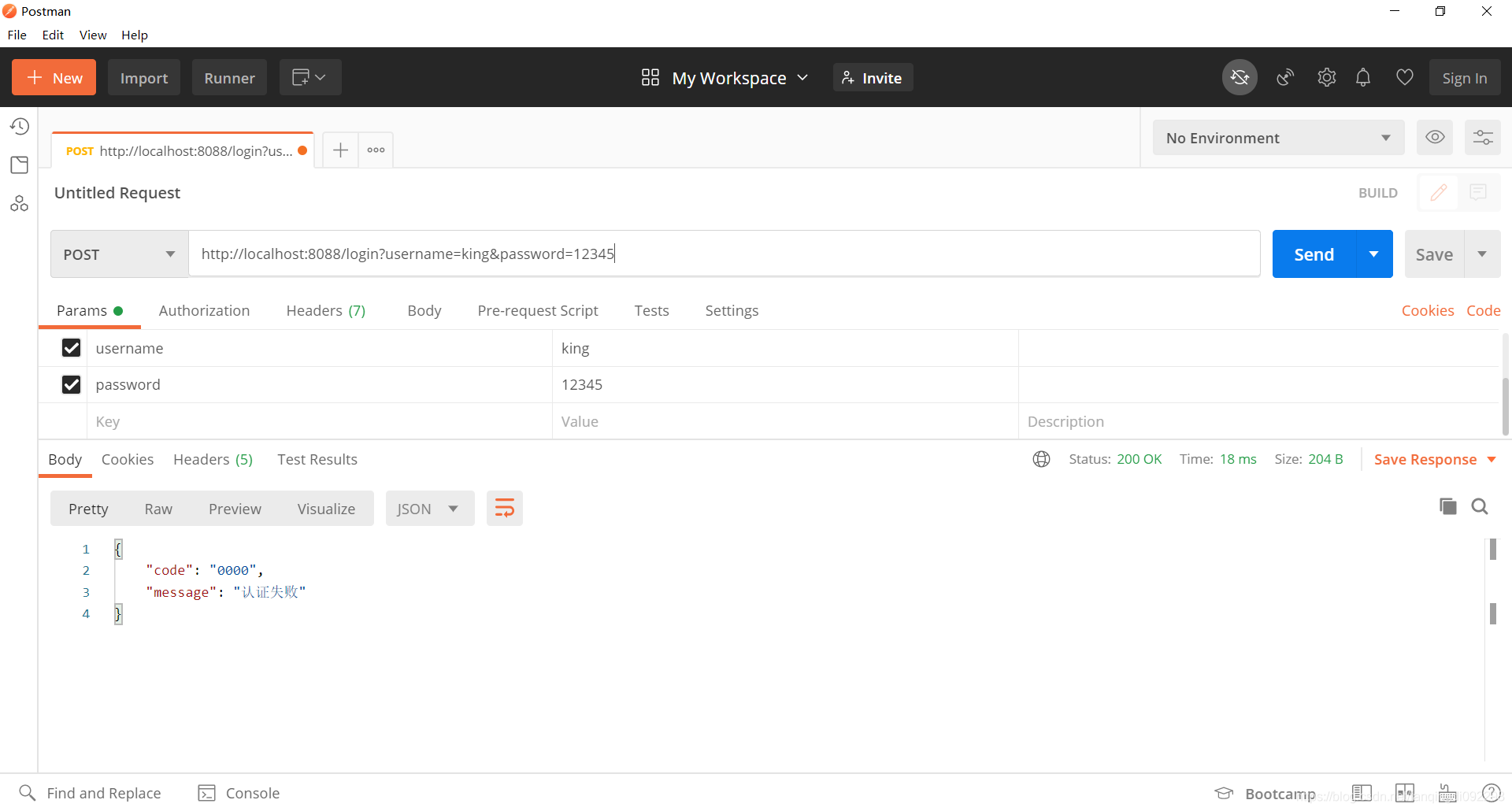Click the sync offline icon

pos(1240,77)
